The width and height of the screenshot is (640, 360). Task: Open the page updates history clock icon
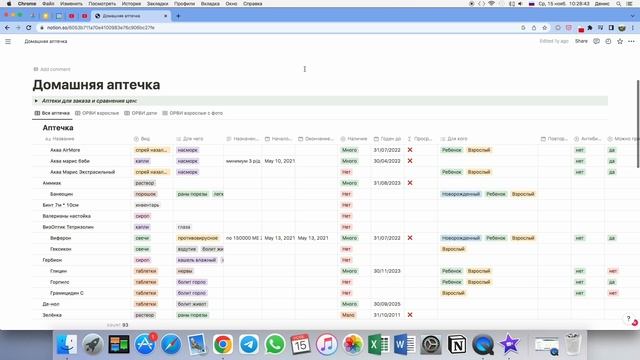608,41
